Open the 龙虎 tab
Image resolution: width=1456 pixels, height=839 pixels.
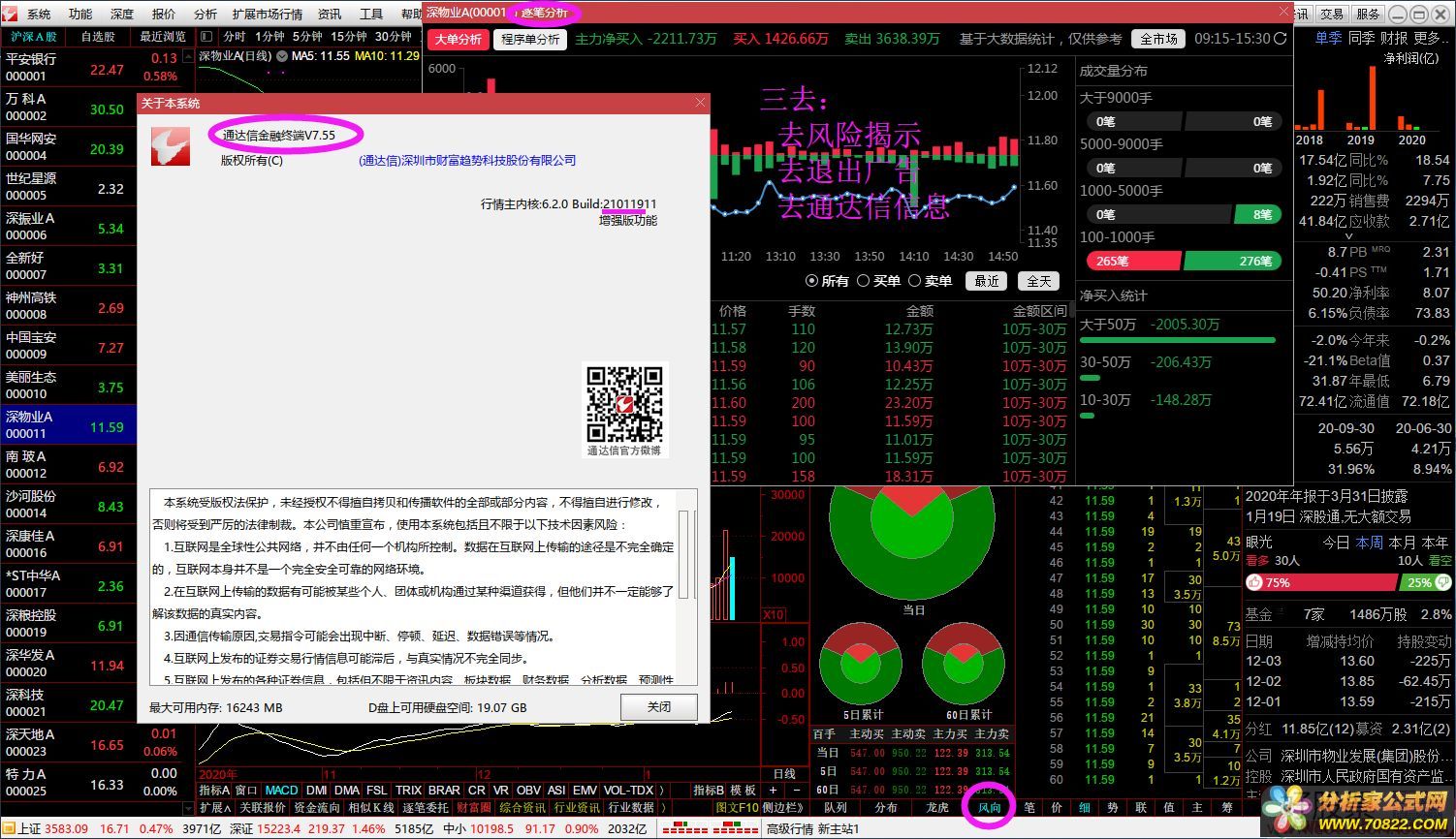(936, 807)
